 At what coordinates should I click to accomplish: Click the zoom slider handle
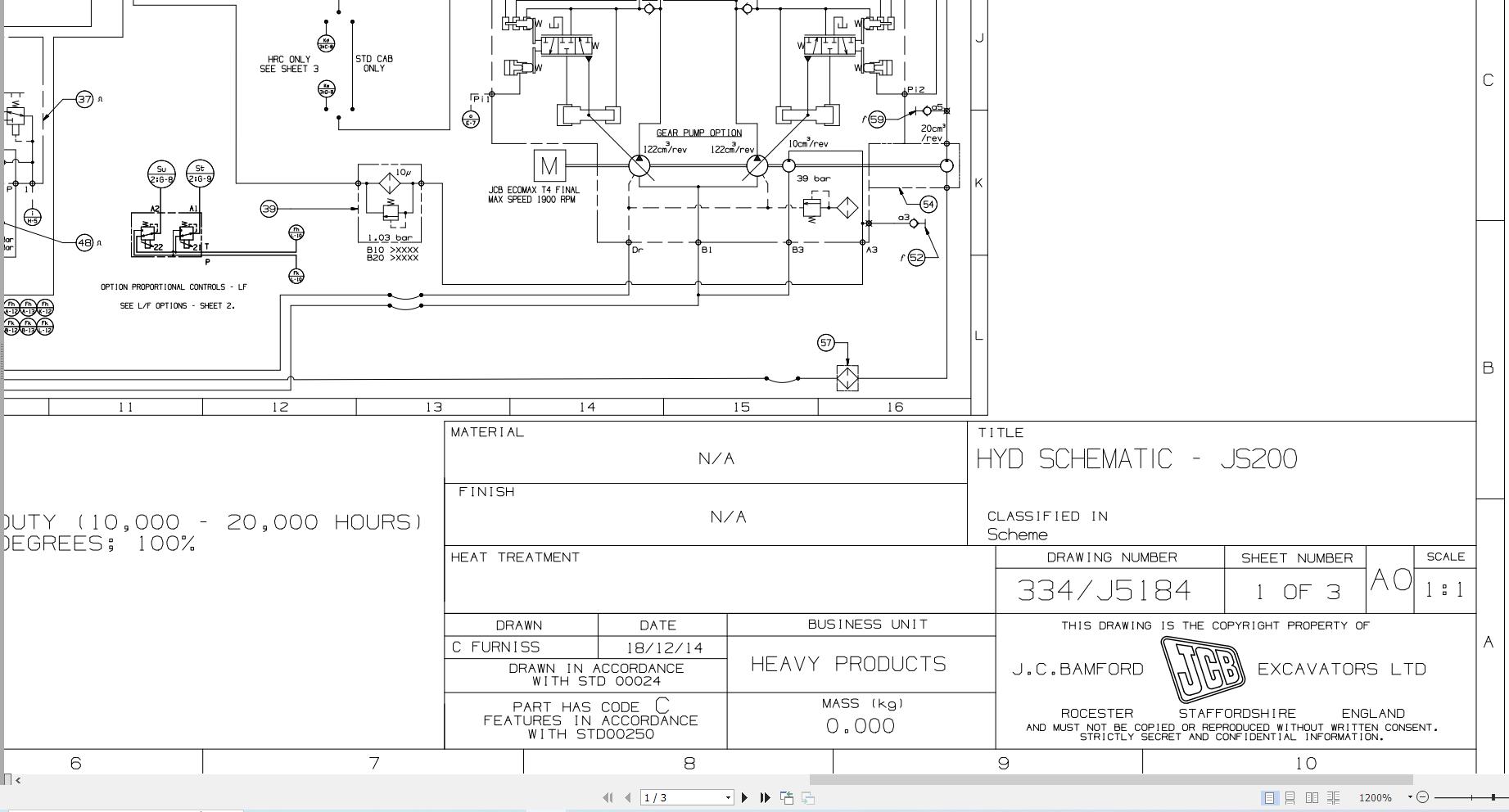1493,797
